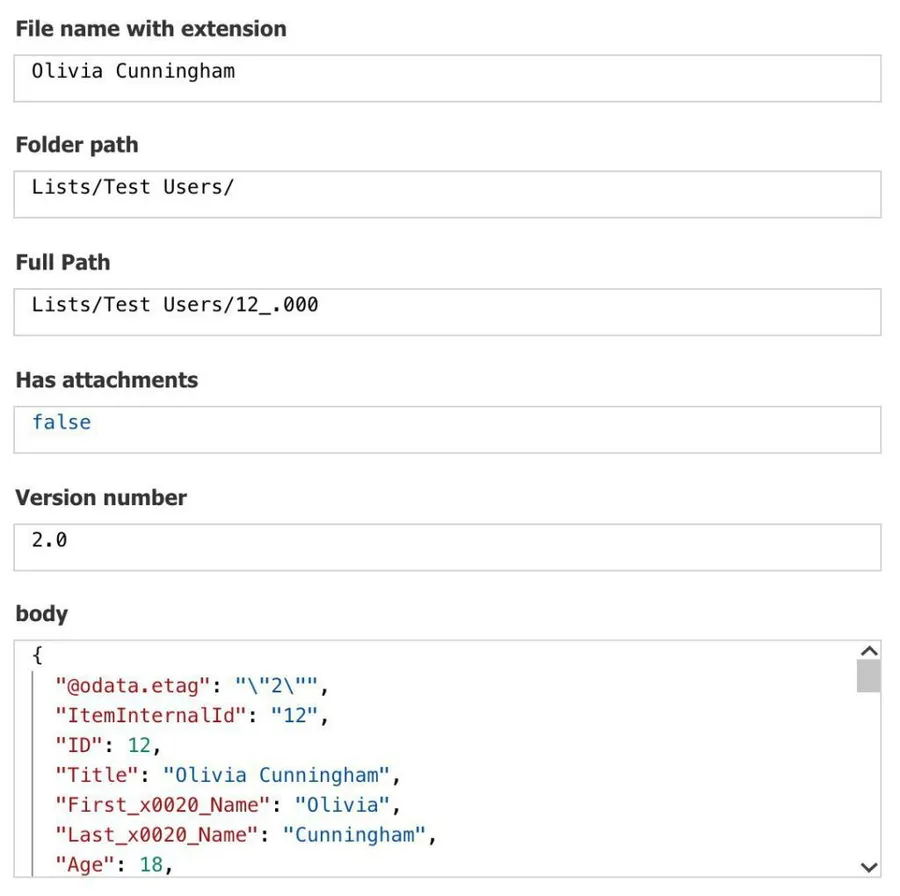Click the "Has attachments" label
900x896 pixels.
[x=107, y=380]
